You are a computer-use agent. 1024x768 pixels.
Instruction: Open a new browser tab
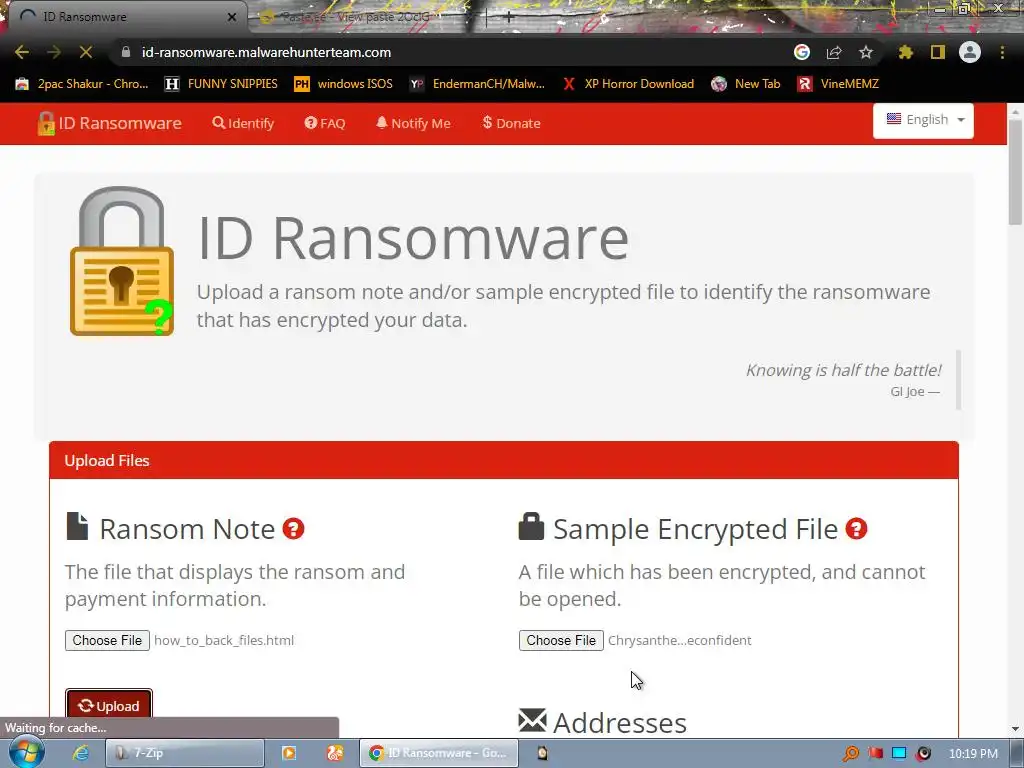509,17
